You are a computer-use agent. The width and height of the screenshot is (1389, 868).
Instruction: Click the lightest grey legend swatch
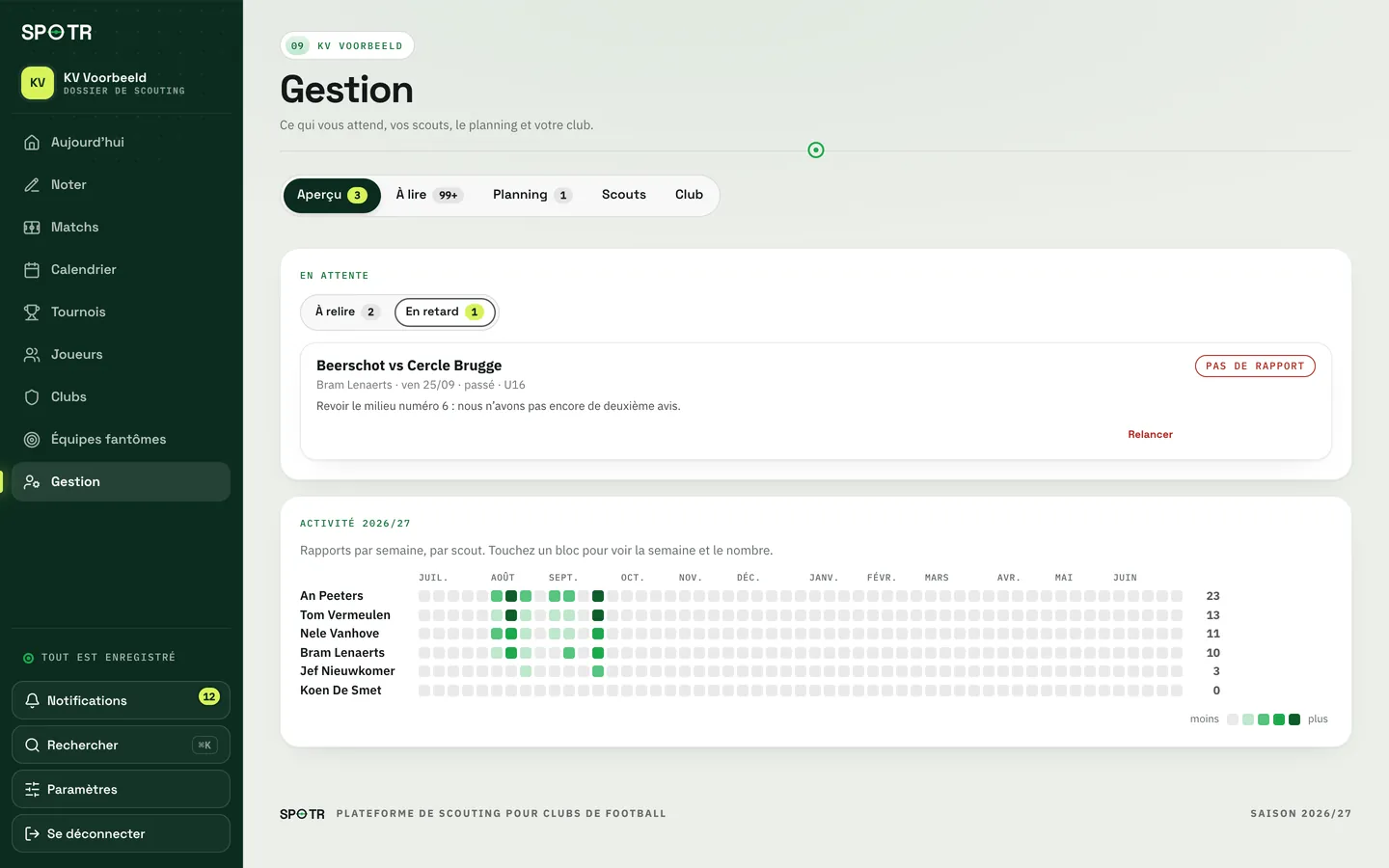pos(1233,719)
